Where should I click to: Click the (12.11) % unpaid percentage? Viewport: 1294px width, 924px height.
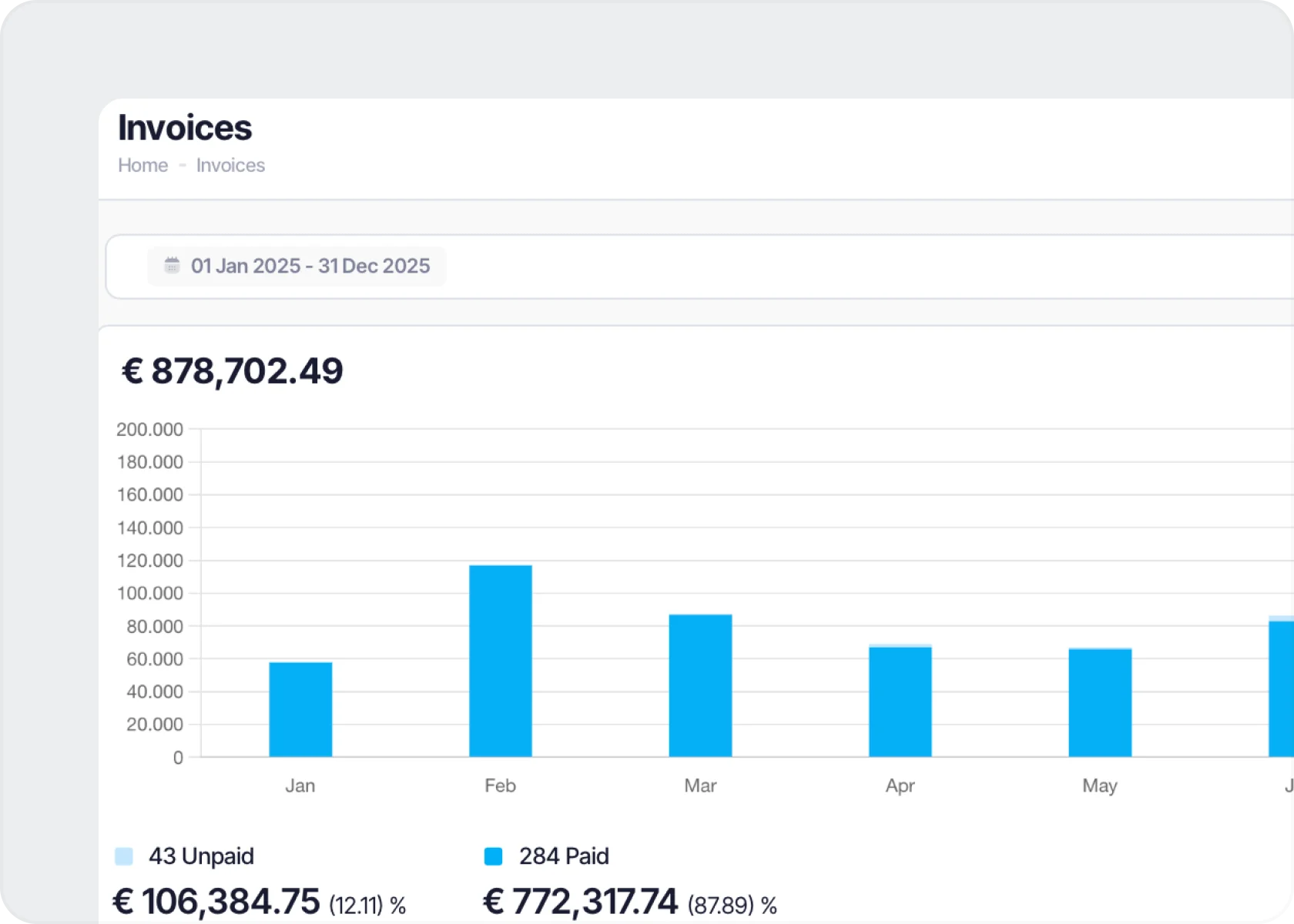click(367, 906)
